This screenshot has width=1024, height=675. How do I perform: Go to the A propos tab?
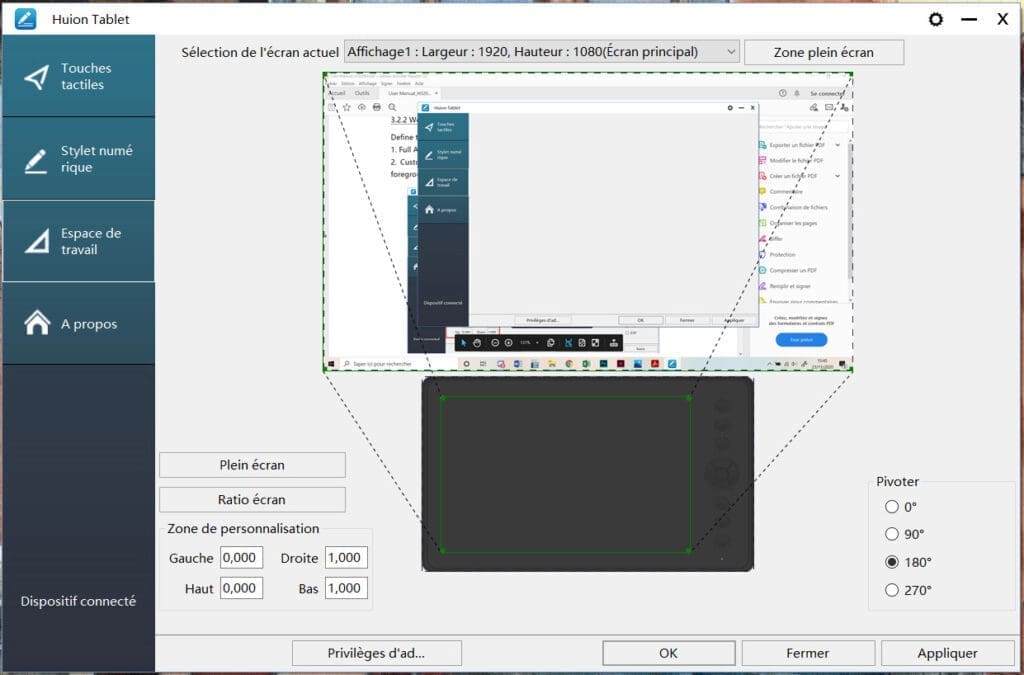(78, 324)
